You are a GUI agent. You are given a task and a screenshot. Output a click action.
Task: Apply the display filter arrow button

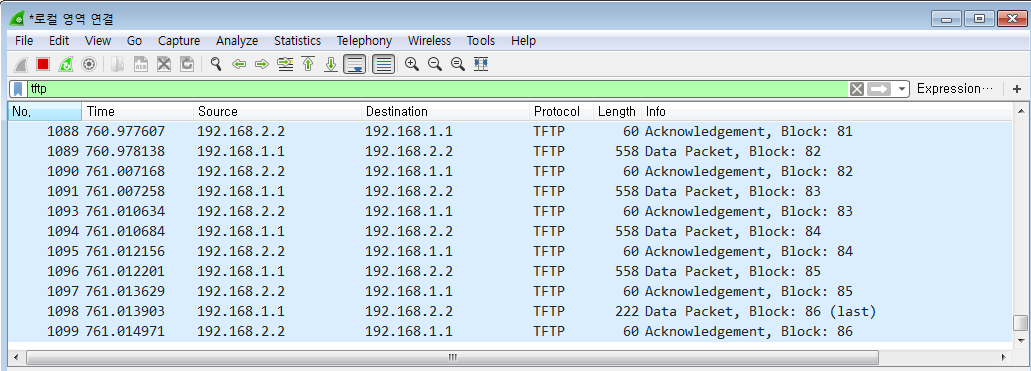[879, 89]
